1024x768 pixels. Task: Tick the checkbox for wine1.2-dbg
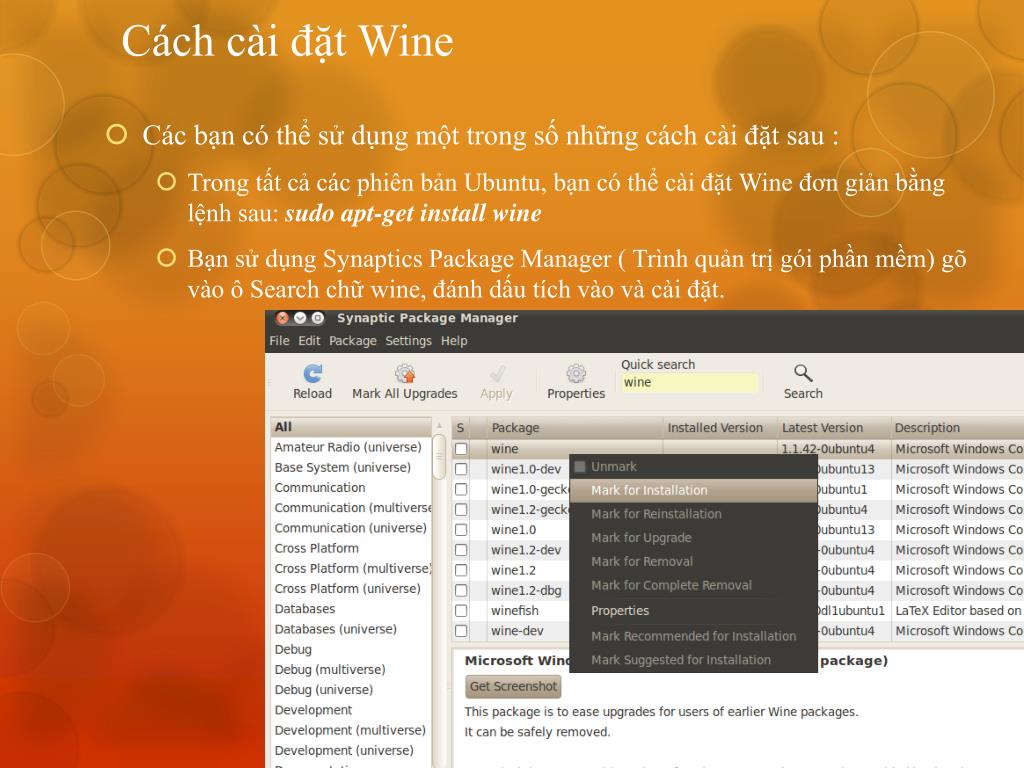tap(461, 590)
